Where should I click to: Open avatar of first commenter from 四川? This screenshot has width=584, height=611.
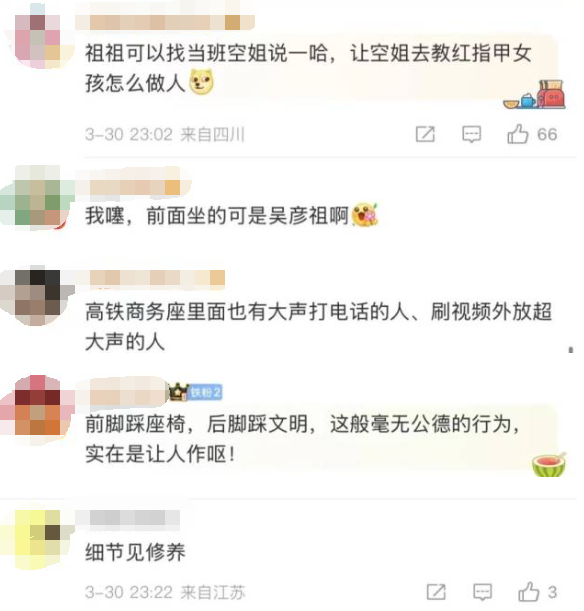38,38
